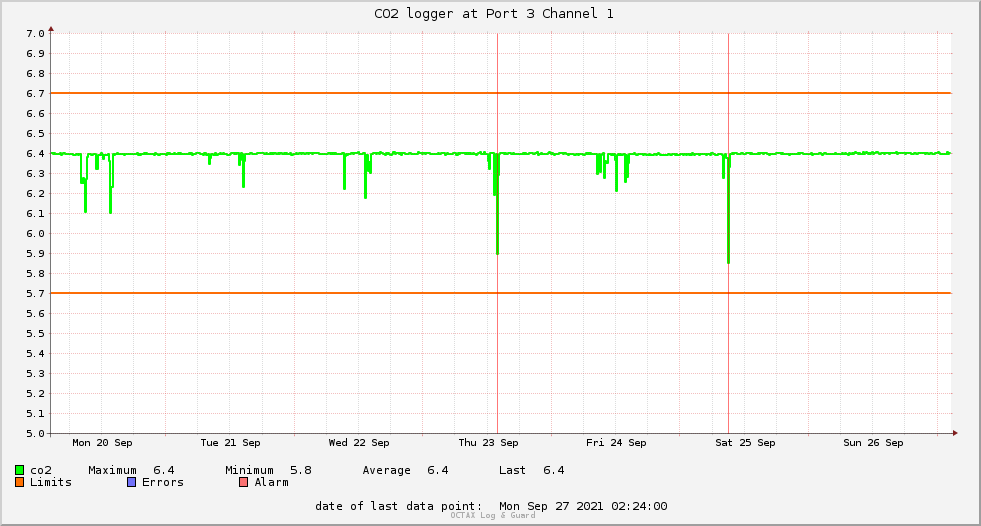Click the red Alarm legend swatch
The width and height of the screenshot is (981, 526).
click(243, 482)
